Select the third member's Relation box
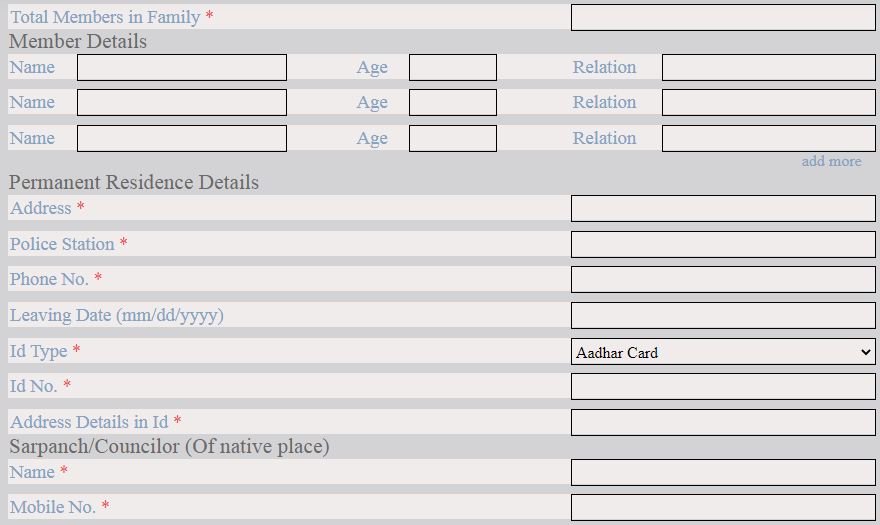 768,138
